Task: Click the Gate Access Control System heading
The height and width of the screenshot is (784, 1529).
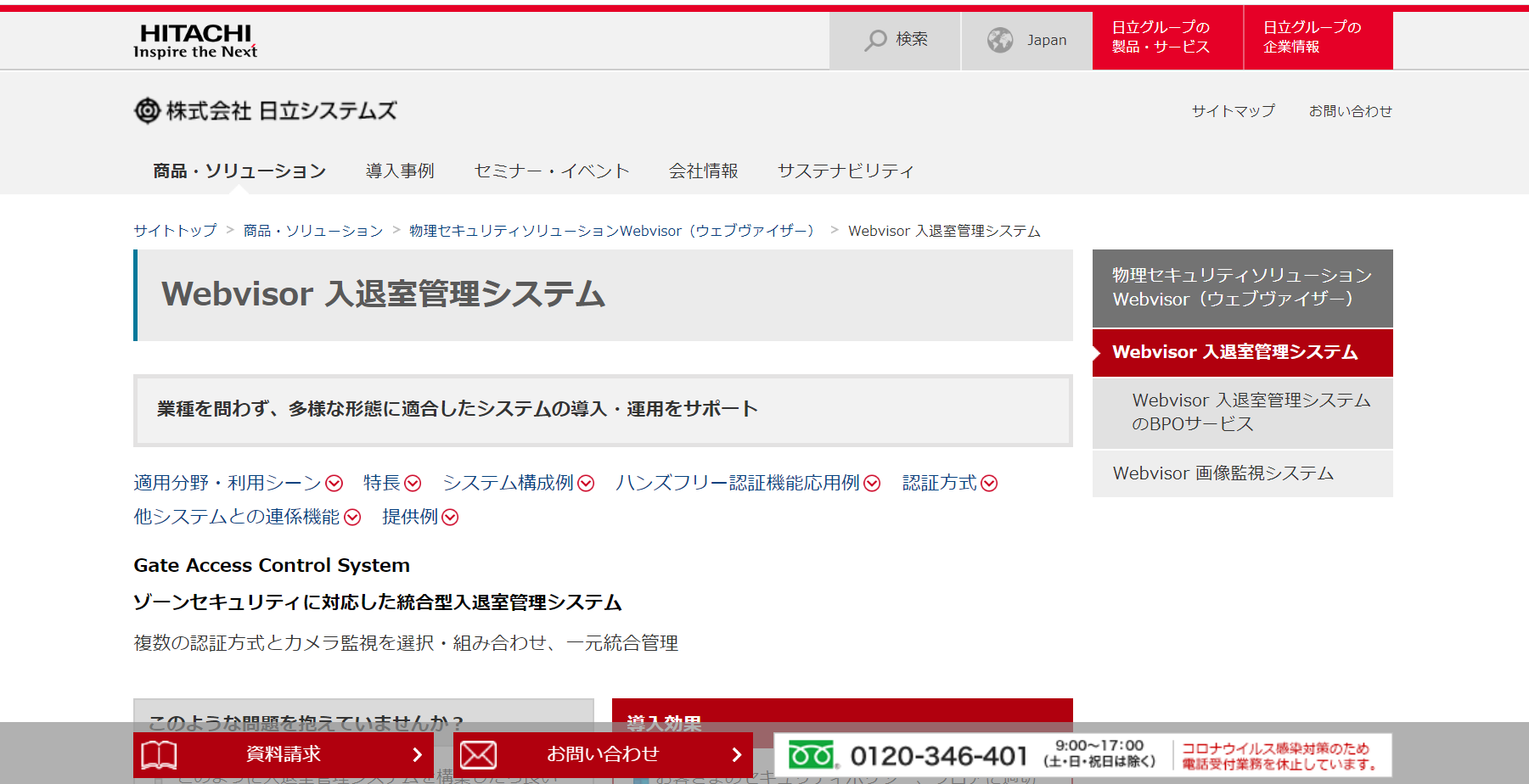Action: pos(272,565)
